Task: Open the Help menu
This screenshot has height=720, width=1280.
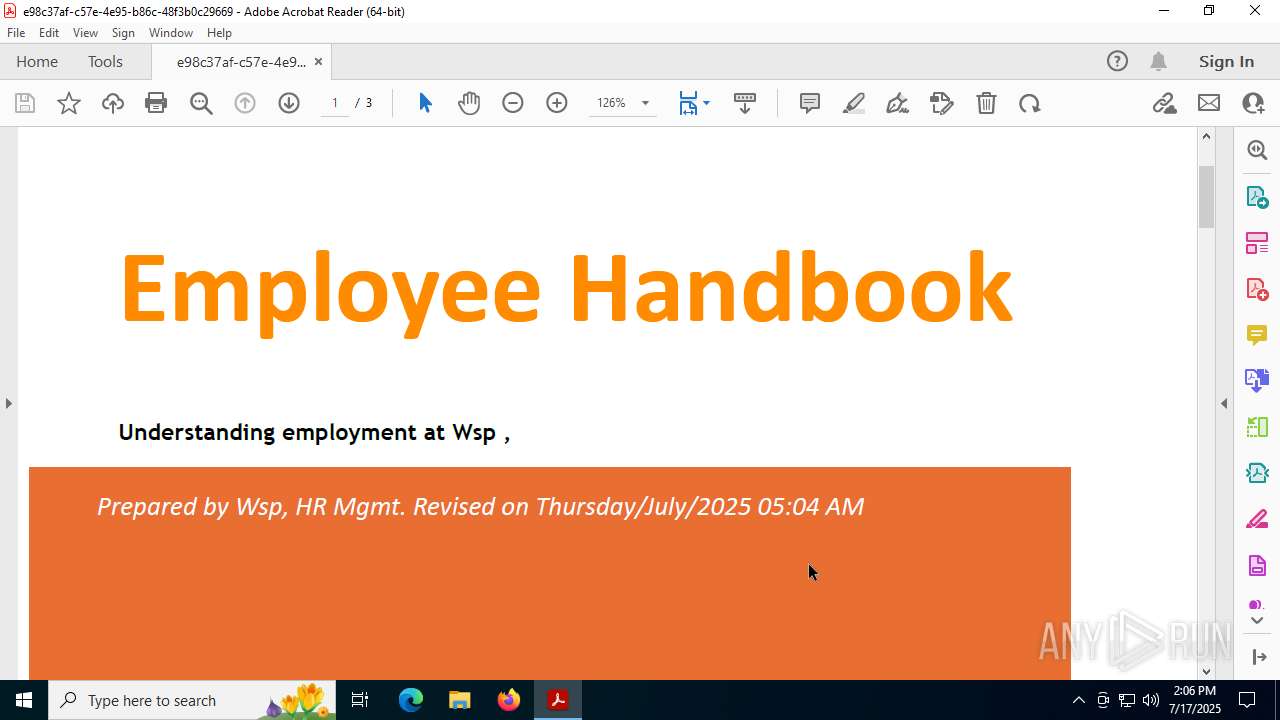Action: click(219, 33)
